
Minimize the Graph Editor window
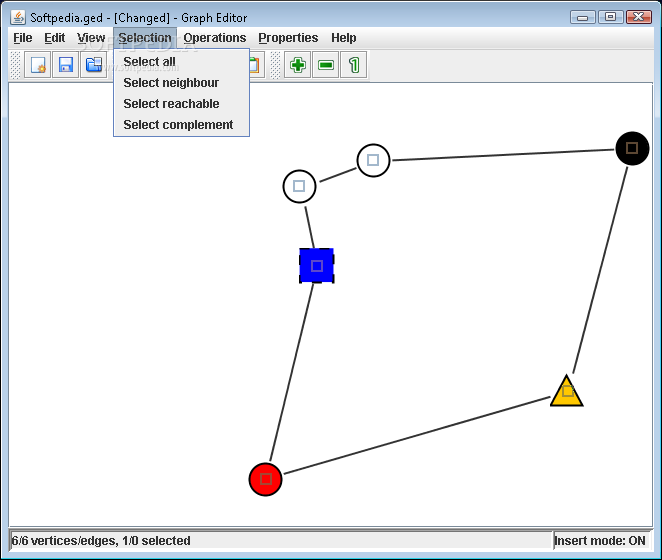click(x=583, y=17)
